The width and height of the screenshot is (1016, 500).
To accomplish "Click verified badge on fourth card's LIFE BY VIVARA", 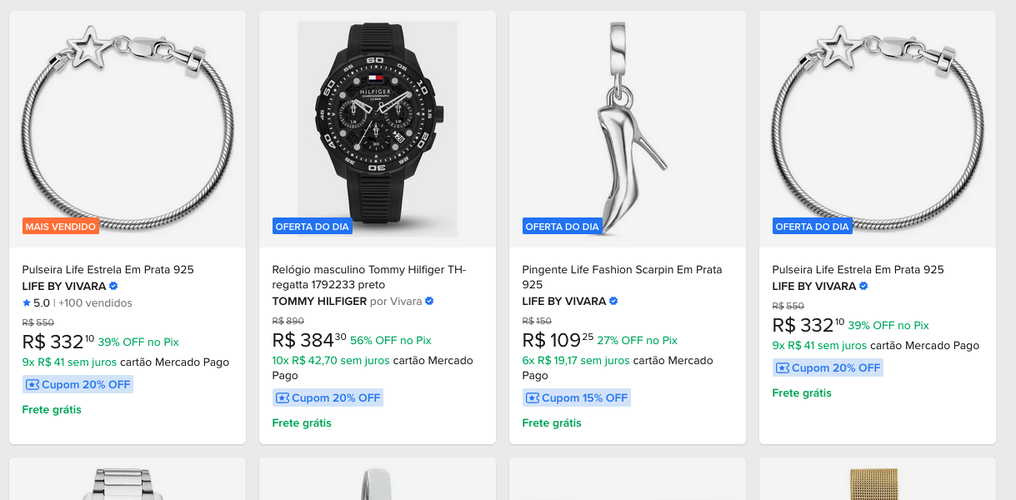I will [x=864, y=286].
